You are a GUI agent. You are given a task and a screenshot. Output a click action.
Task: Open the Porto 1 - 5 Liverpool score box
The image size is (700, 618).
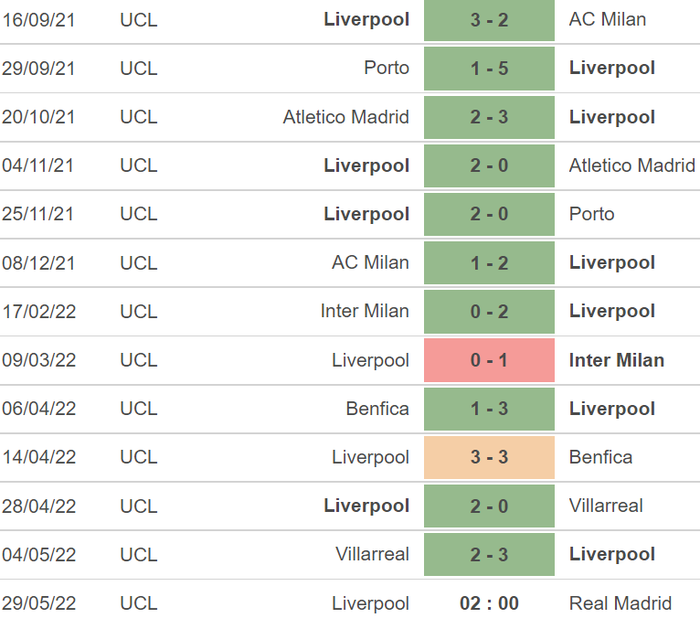(x=489, y=69)
